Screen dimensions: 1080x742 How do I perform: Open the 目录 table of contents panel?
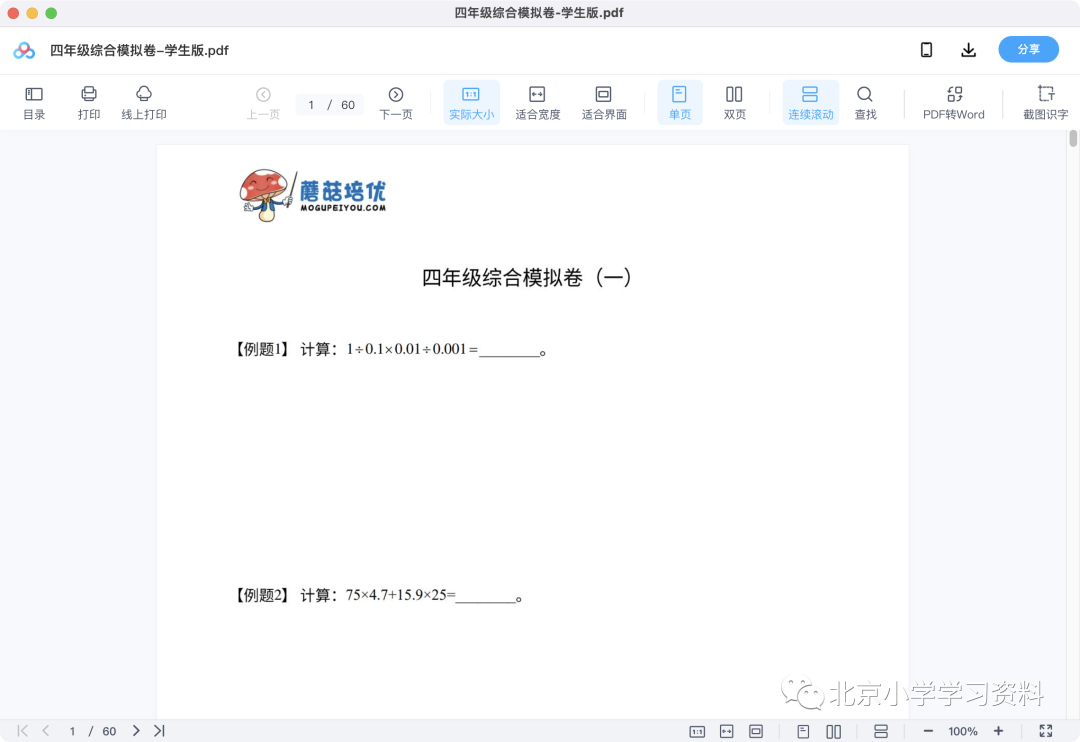pos(34,102)
